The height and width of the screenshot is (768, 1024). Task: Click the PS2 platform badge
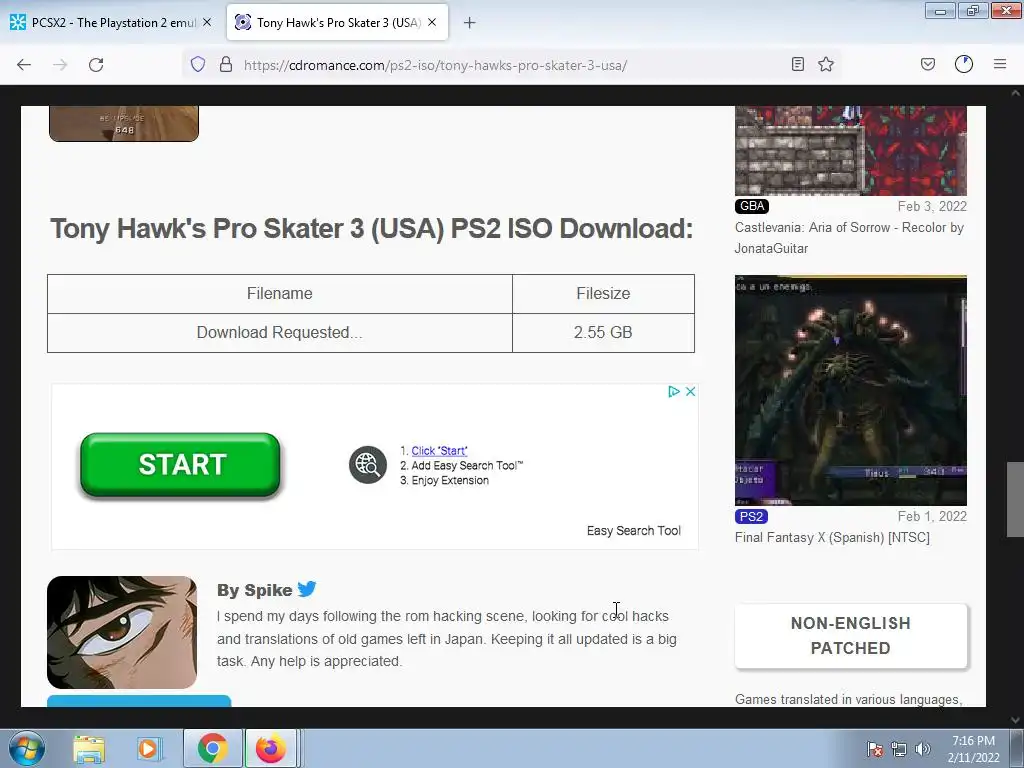[x=751, y=516]
